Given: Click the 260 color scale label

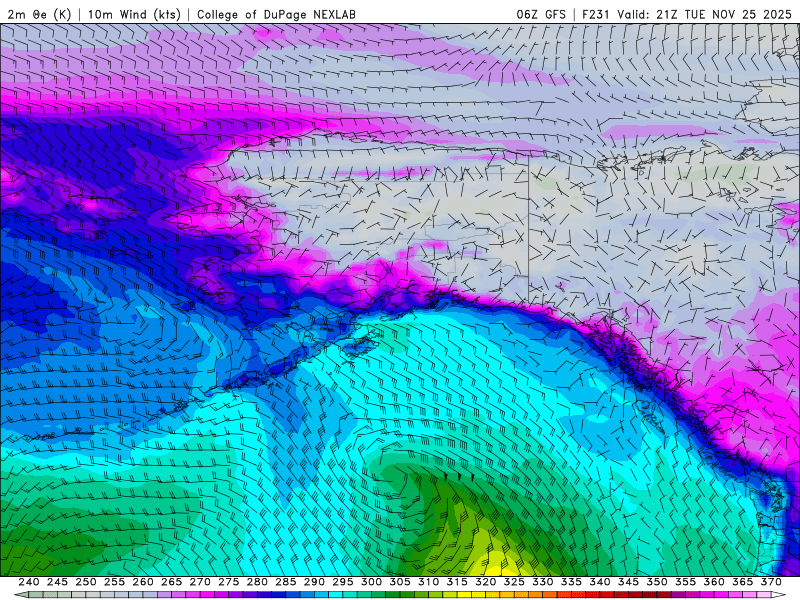Looking at the screenshot, I should (143, 582).
